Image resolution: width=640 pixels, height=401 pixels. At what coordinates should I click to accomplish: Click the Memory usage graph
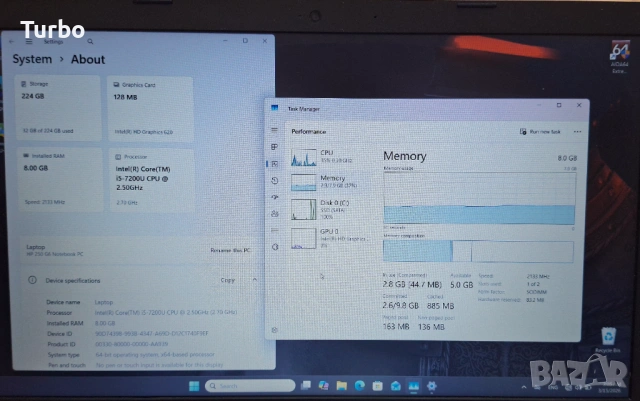click(x=480, y=198)
